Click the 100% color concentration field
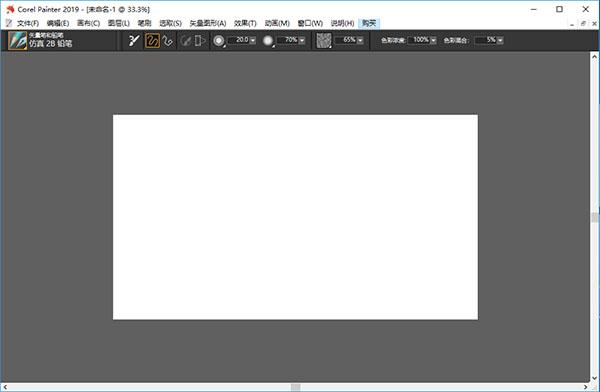Screen dimensions: 600x392 coord(419,40)
